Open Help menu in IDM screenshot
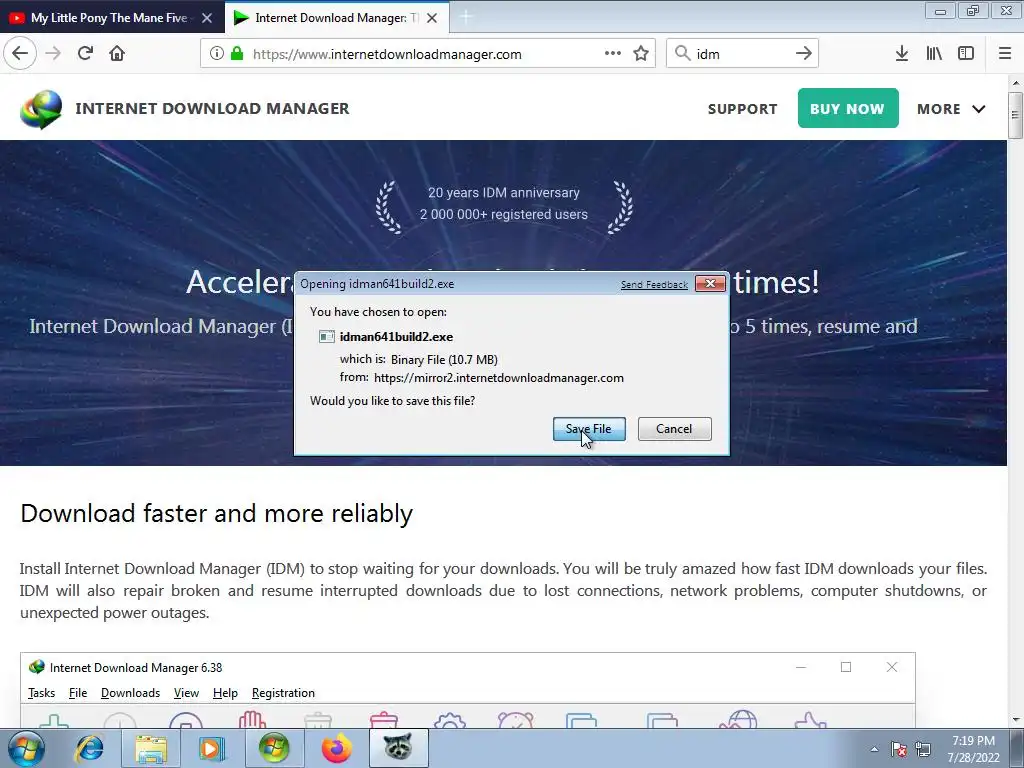Viewport: 1024px width, 768px height. [225, 693]
